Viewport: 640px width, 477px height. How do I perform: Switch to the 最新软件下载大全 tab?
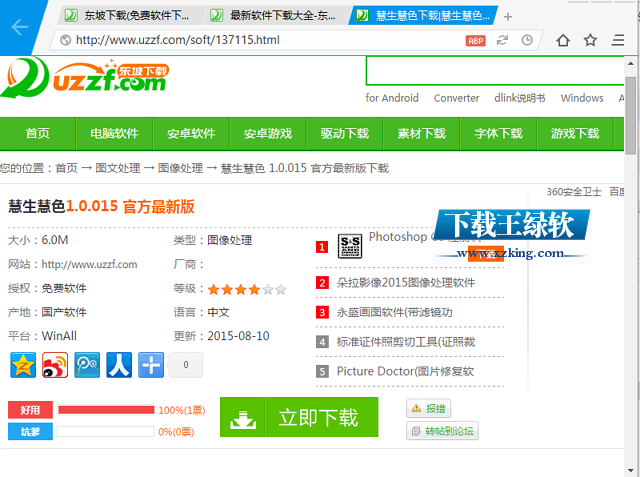pyautogui.click(x=275, y=16)
